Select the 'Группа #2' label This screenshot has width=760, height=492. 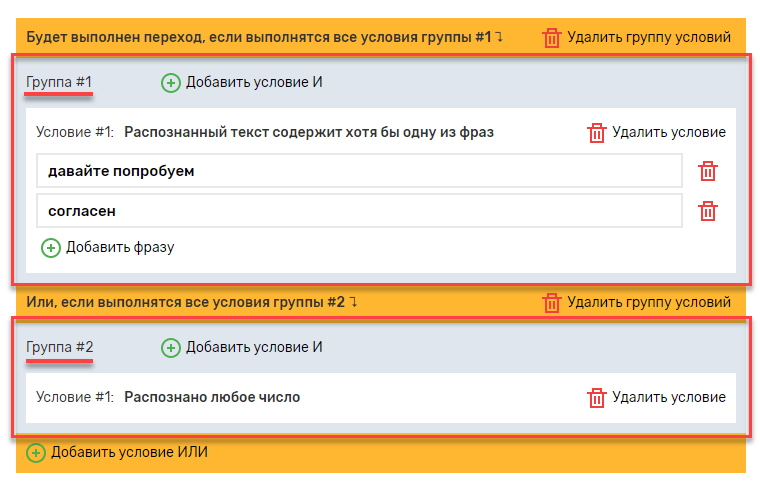[60, 347]
